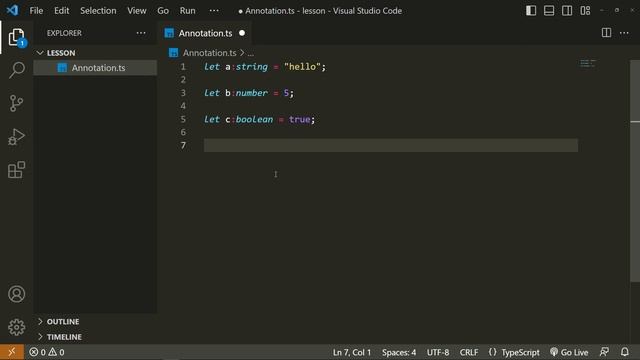The width and height of the screenshot is (640, 360).
Task: Click the breadcrumb ellipsis symbol
Action: pyautogui.click(x=251, y=53)
